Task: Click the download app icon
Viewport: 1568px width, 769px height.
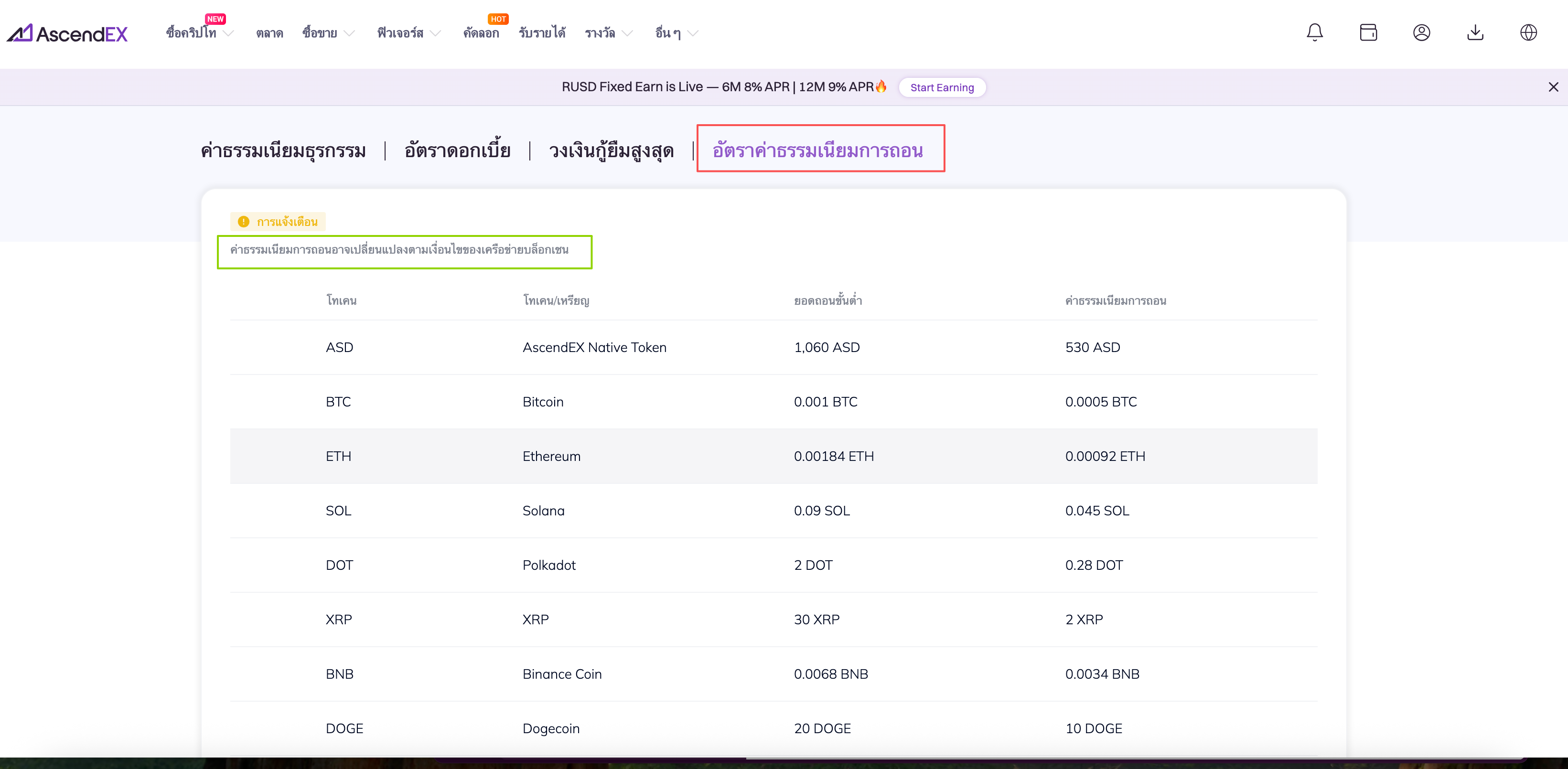Action: [1475, 32]
